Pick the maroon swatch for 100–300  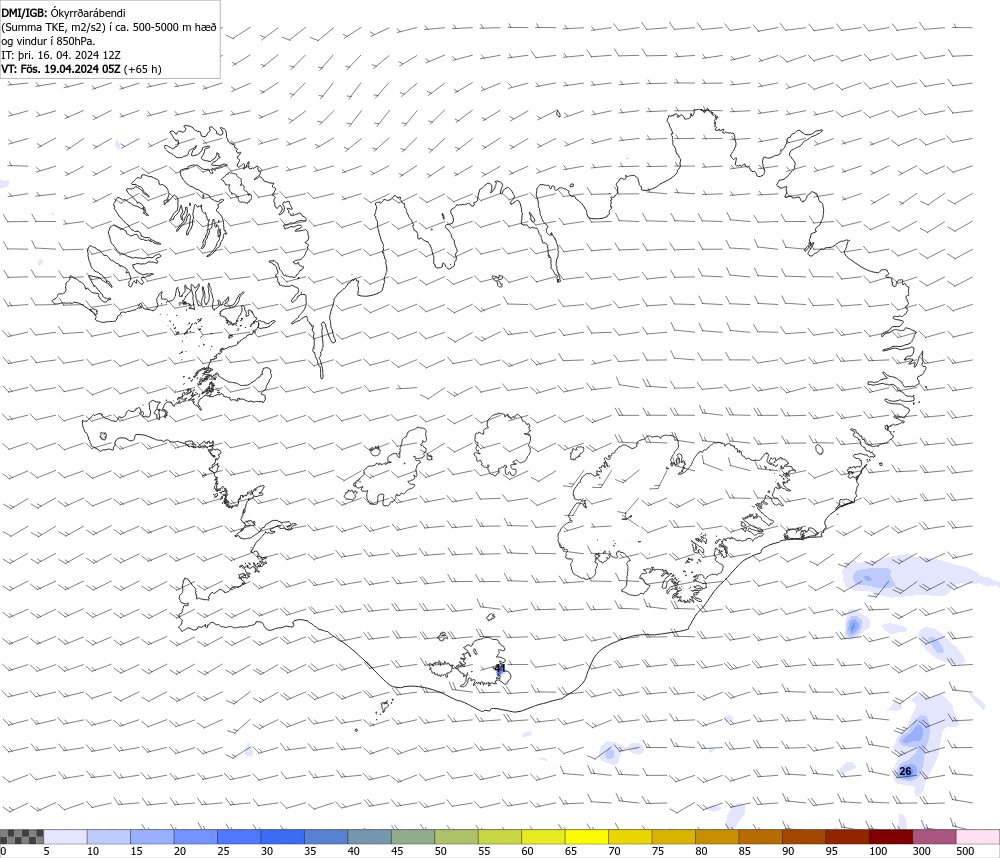click(x=891, y=837)
